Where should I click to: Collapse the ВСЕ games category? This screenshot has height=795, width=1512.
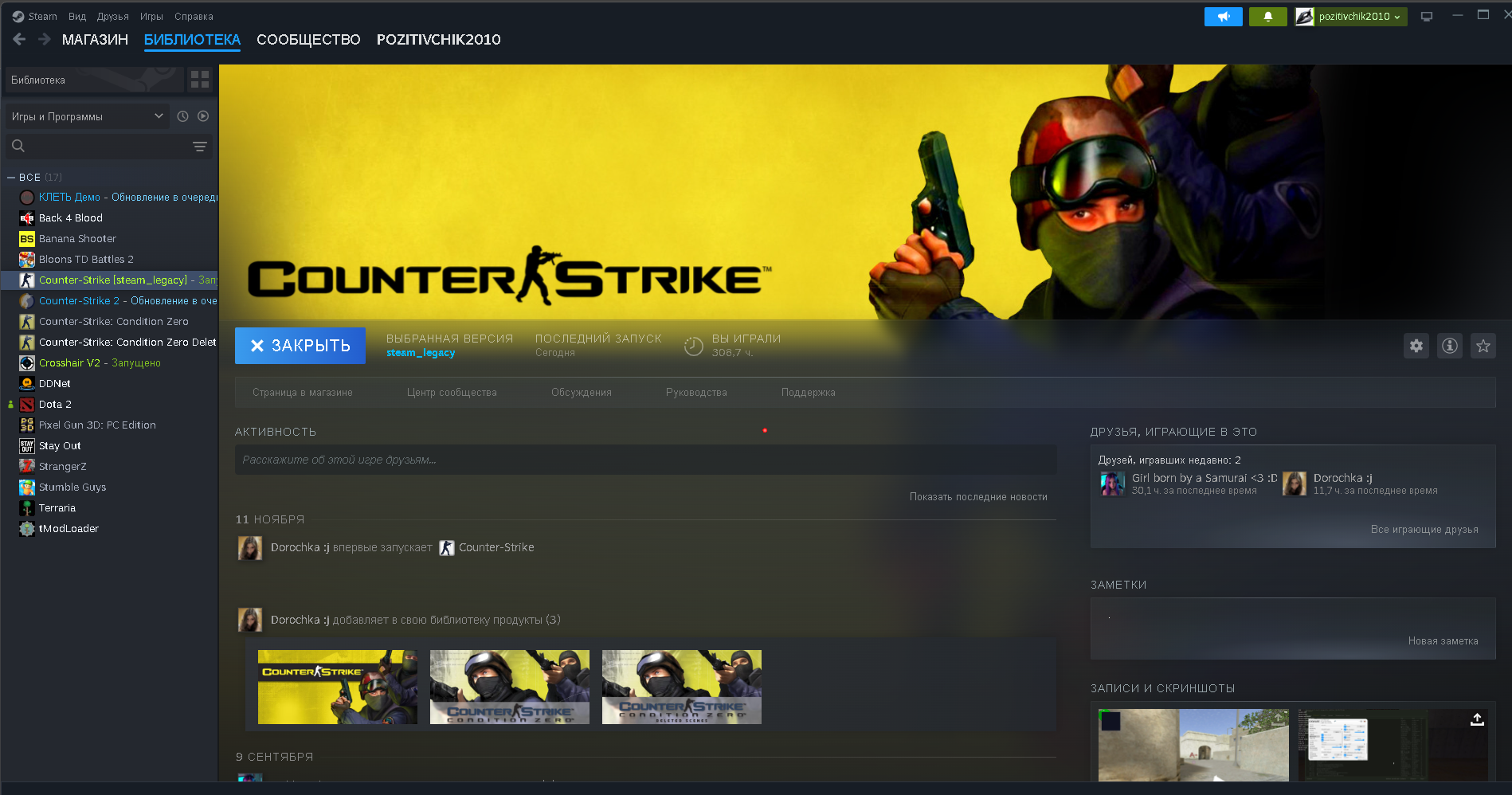click(x=12, y=178)
